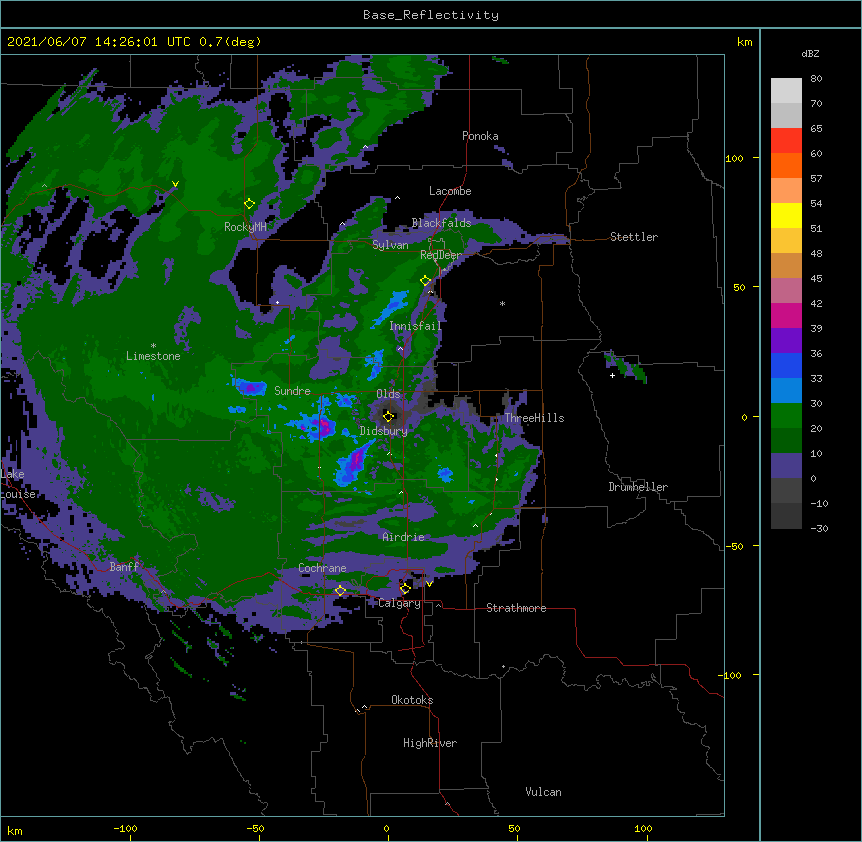Click the green 30 dBZ legend swatch
The image size is (862, 842).
(x=786, y=416)
